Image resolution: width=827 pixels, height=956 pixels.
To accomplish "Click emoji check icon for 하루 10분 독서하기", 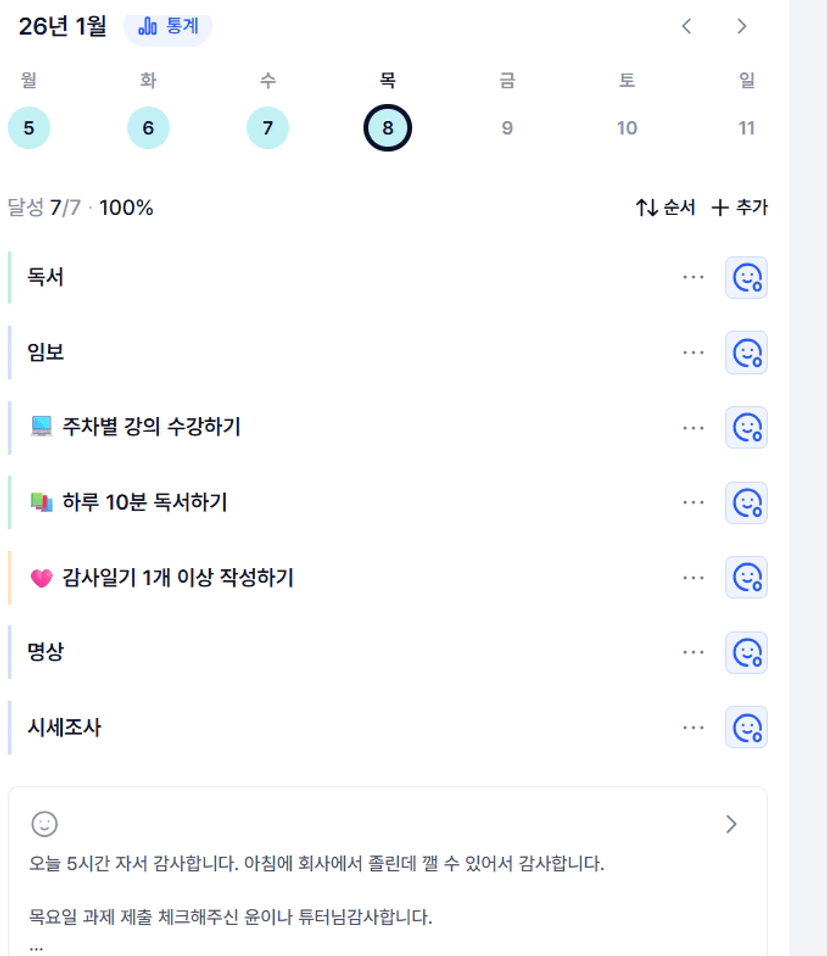I will (x=746, y=502).
